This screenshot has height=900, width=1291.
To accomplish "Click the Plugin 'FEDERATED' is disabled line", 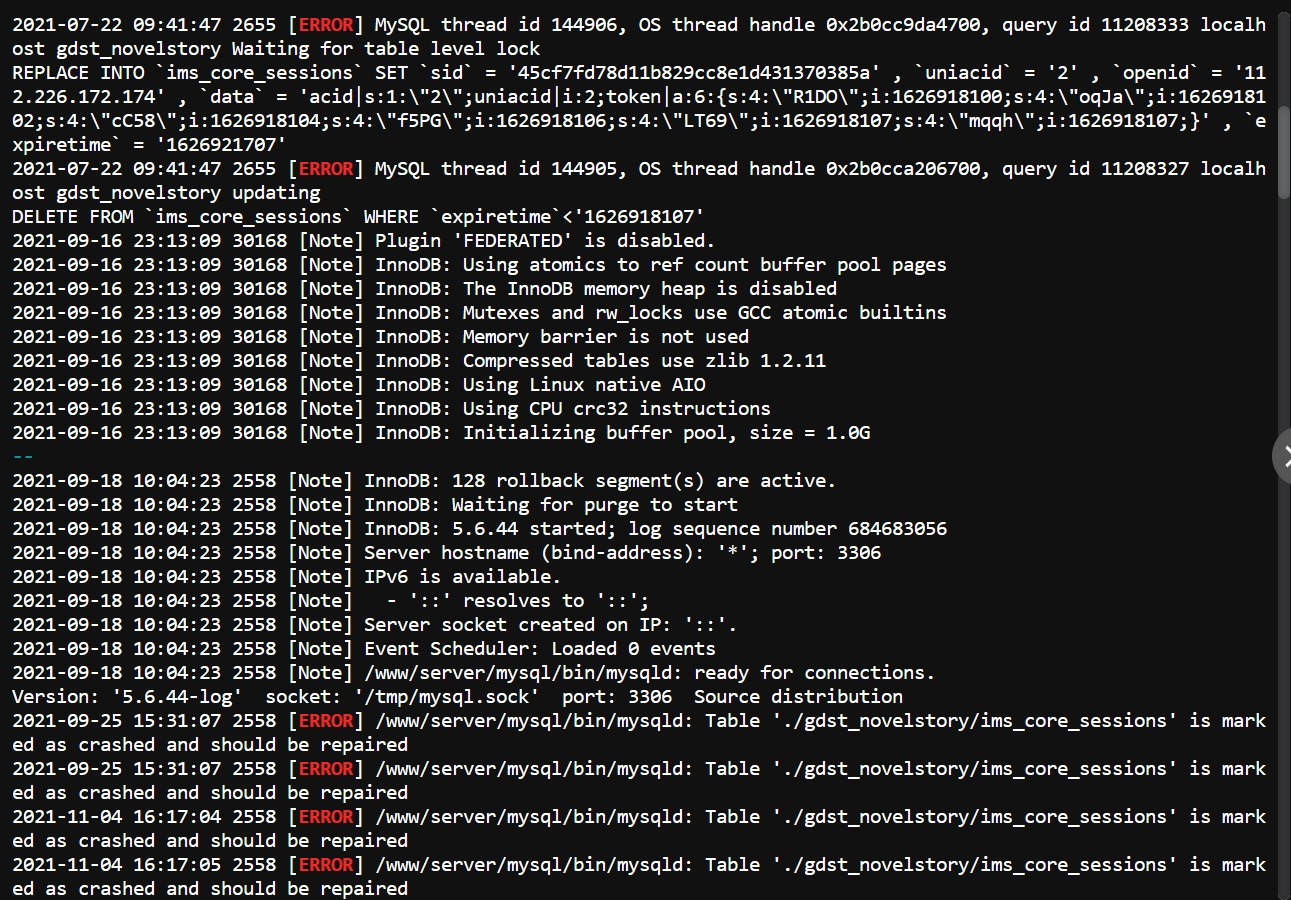I will coord(364,241).
